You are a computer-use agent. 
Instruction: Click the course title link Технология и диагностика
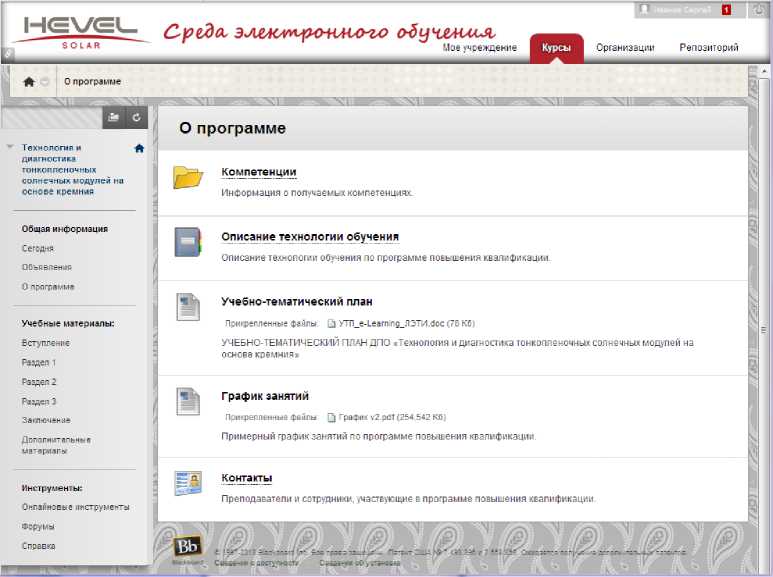[x=72, y=170]
